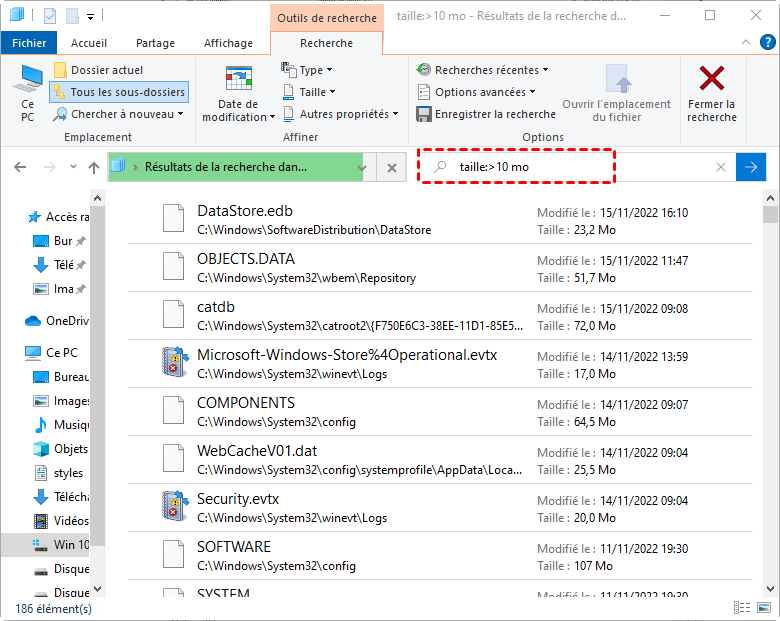The width and height of the screenshot is (780, 621).
Task: Click the Outils de recherche contextual tab
Action: click(327, 17)
